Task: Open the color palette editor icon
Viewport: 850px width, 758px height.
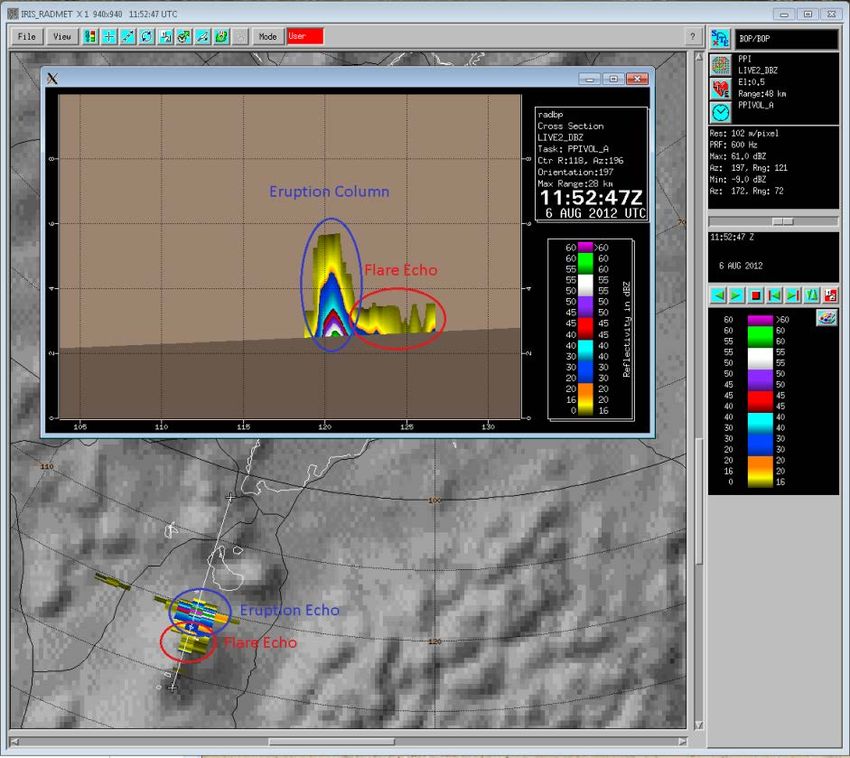Action: click(x=826, y=318)
